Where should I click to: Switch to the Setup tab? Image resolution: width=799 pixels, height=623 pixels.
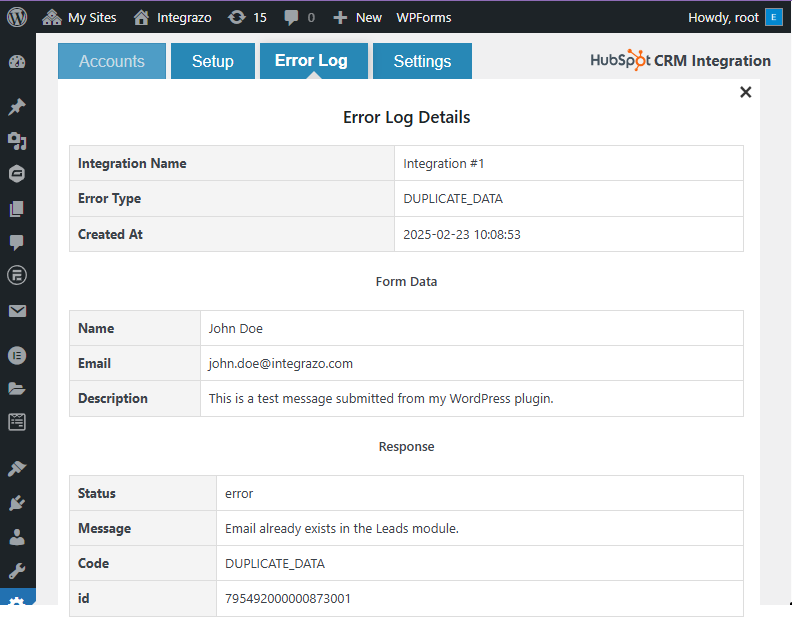(212, 61)
